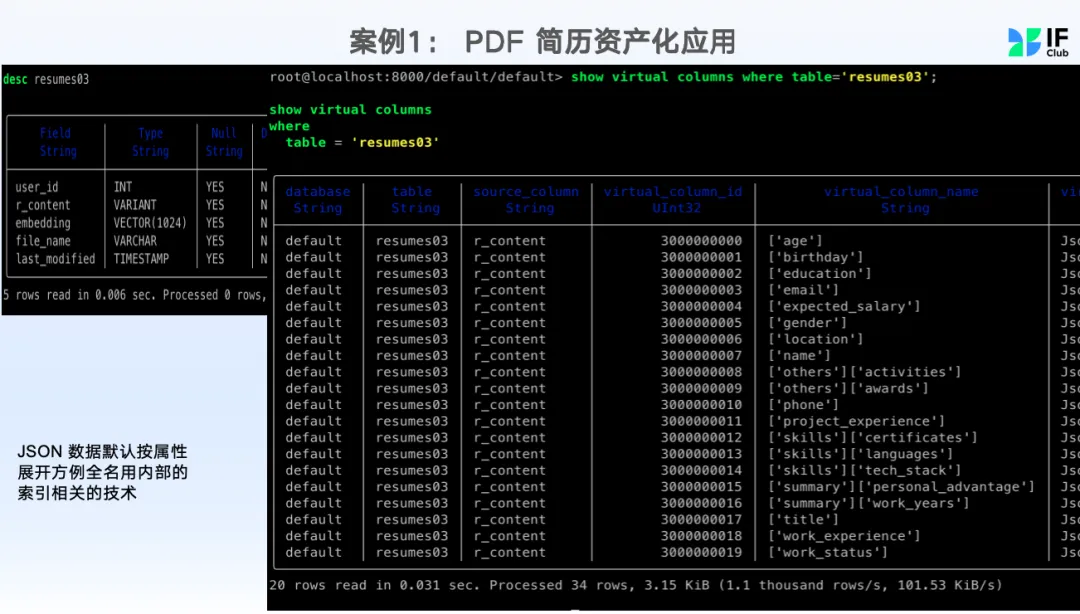The height and width of the screenshot is (614, 1080).
Task: Click the IF Club logo icon
Action: [x=1024, y=41]
